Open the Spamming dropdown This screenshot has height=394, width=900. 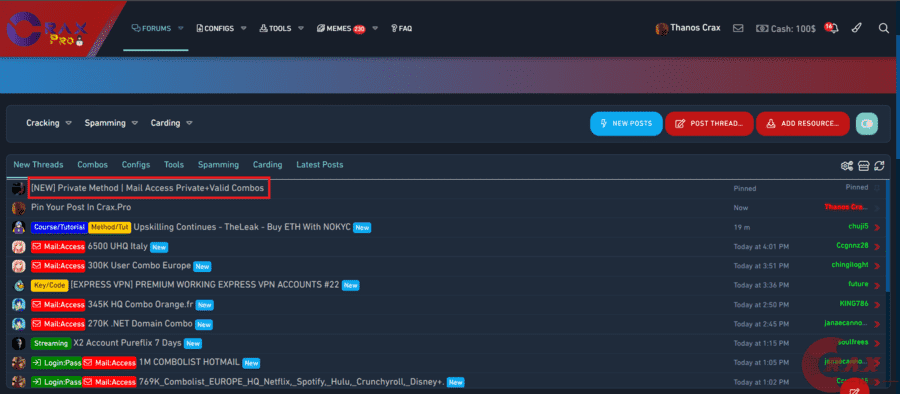[x=111, y=123]
